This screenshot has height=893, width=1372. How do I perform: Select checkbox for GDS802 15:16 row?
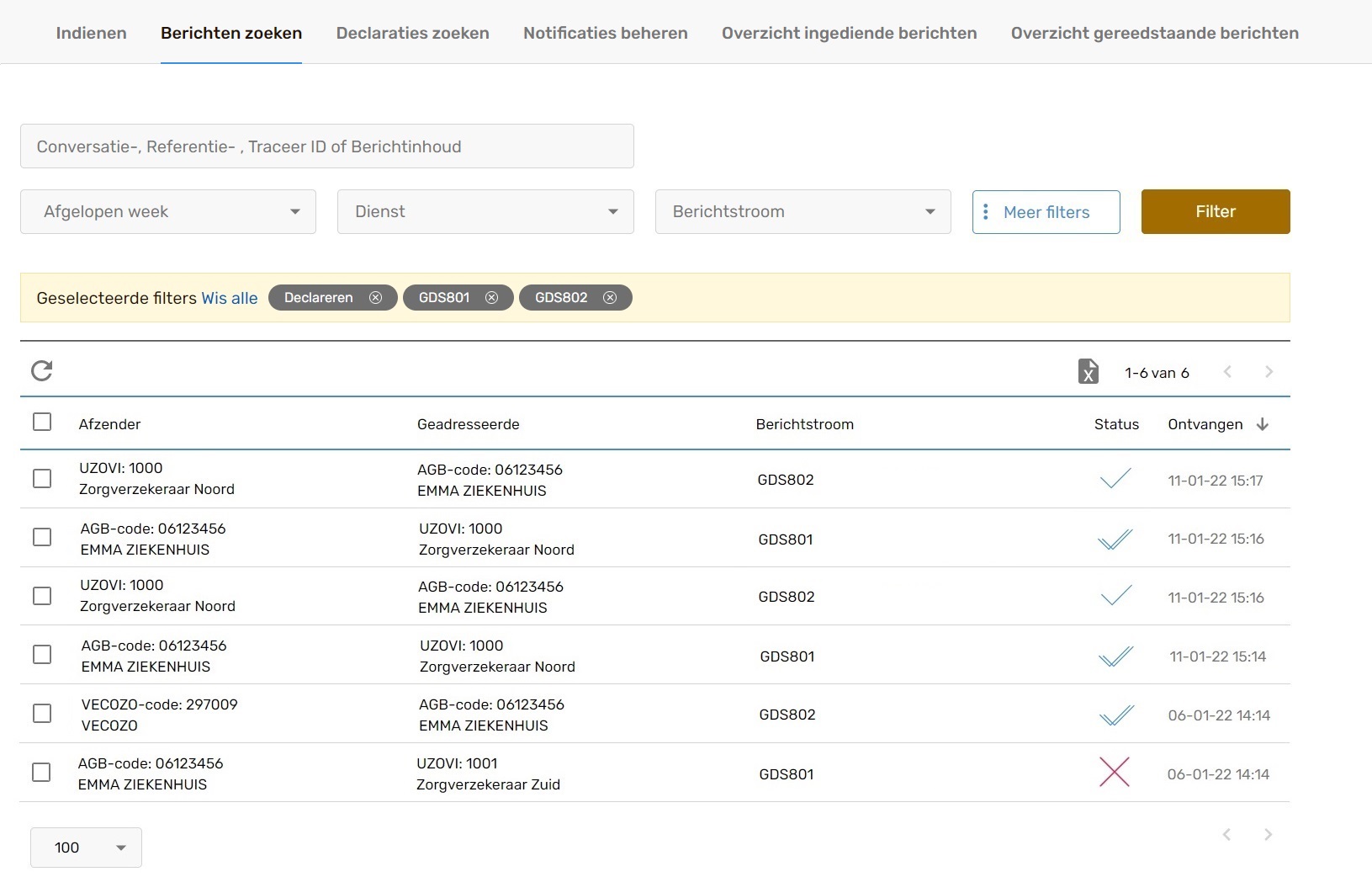pyautogui.click(x=42, y=596)
